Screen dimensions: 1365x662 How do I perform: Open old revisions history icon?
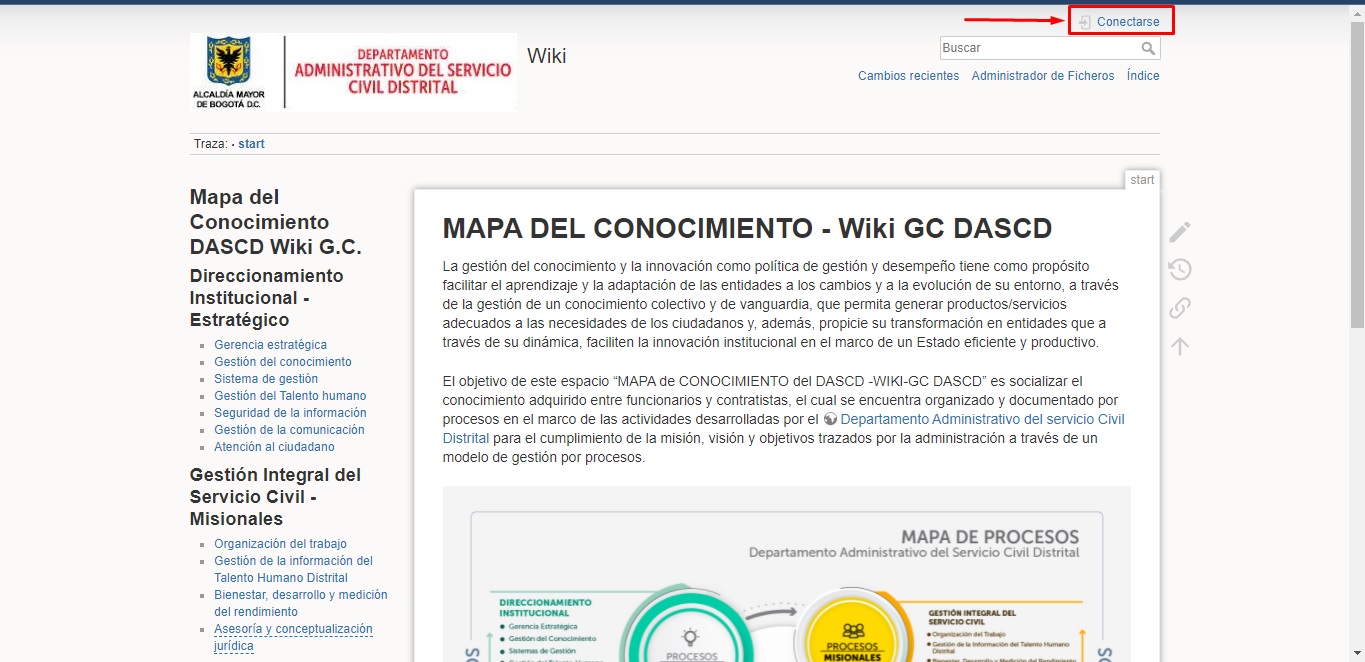[x=1180, y=270]
